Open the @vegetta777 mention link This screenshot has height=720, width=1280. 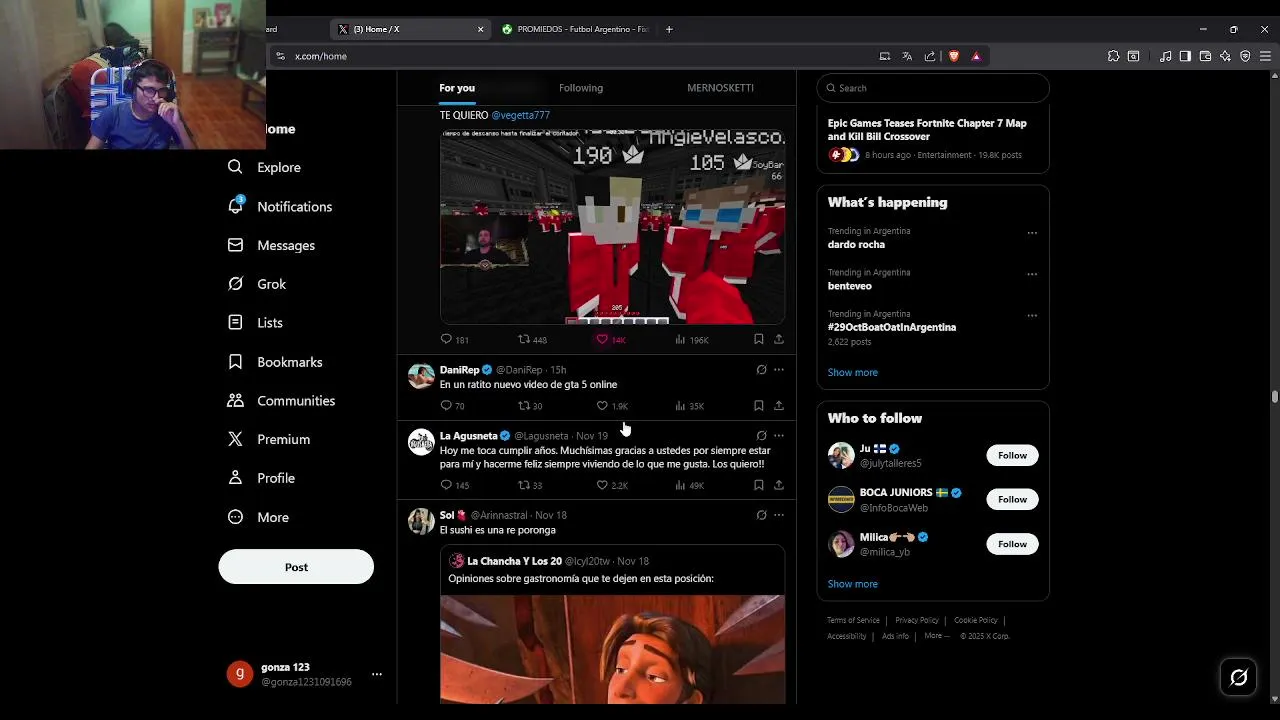(520, 115)
